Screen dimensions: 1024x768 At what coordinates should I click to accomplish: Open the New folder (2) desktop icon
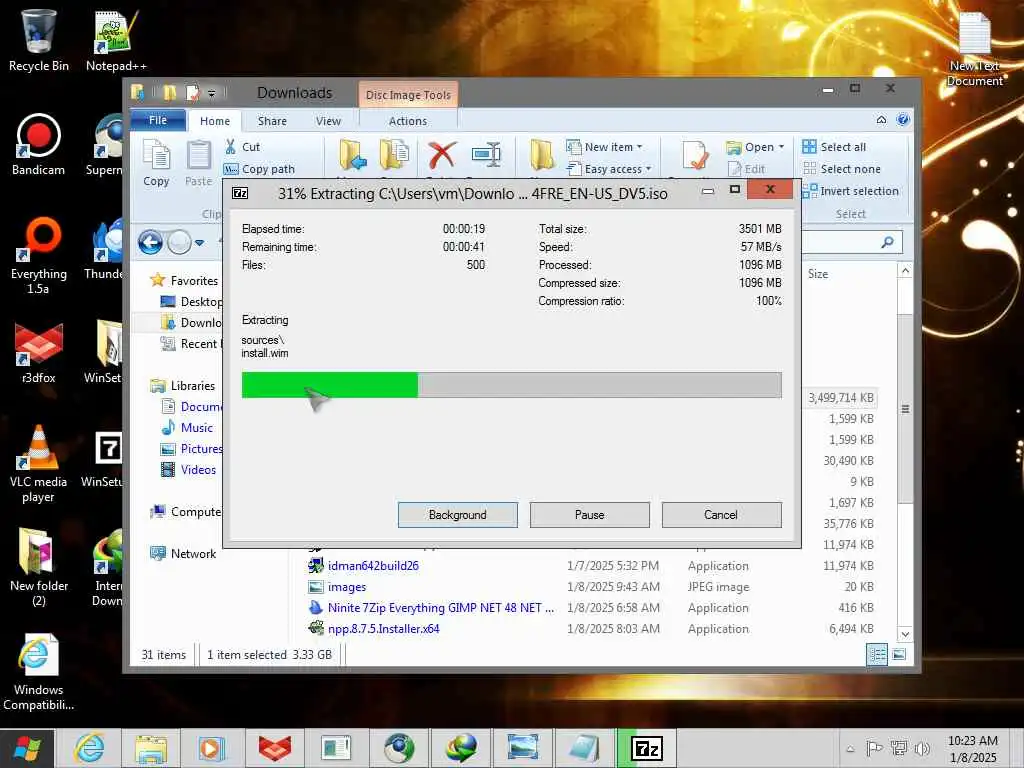pos(39,567)
